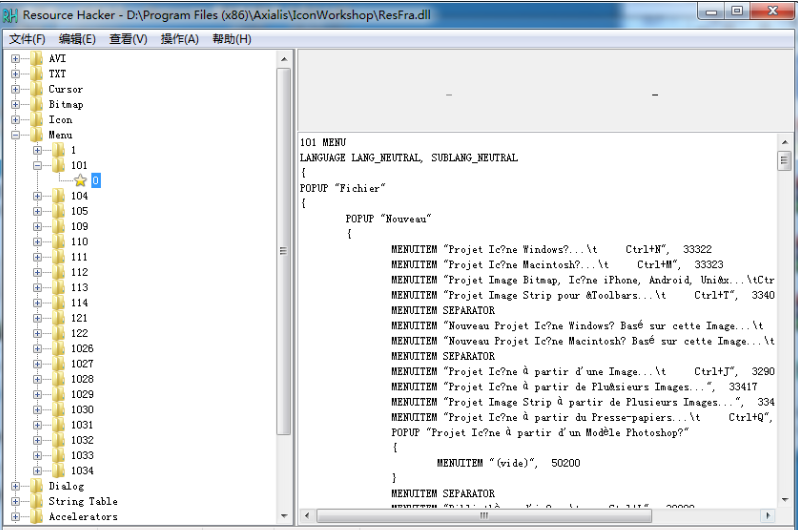Click the String Table folder icon

[x=37, y=502]
